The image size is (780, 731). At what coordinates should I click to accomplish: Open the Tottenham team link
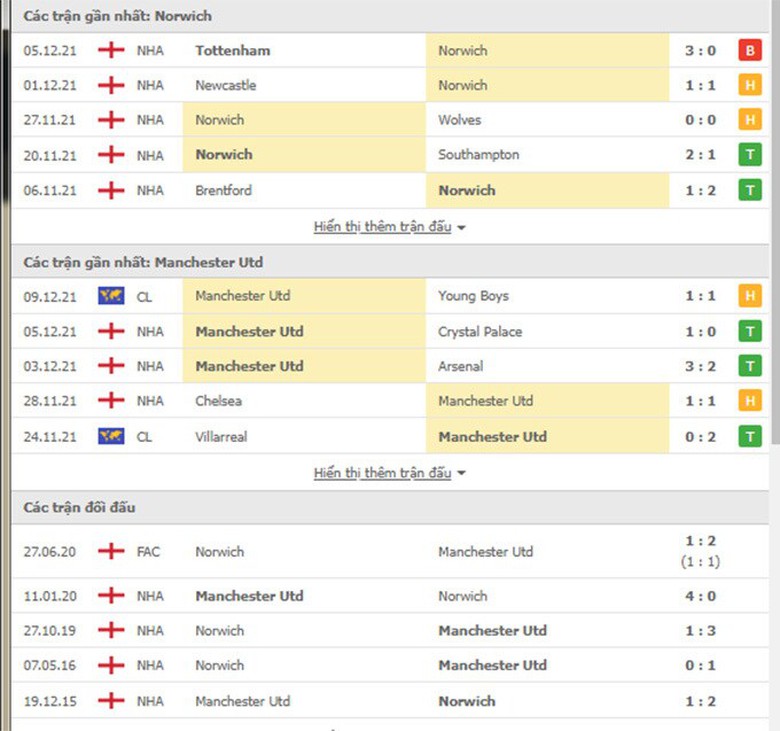point(232,51)
